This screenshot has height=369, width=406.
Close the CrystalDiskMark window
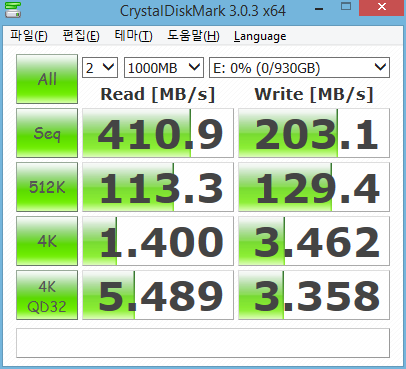(x=382, y=7)
